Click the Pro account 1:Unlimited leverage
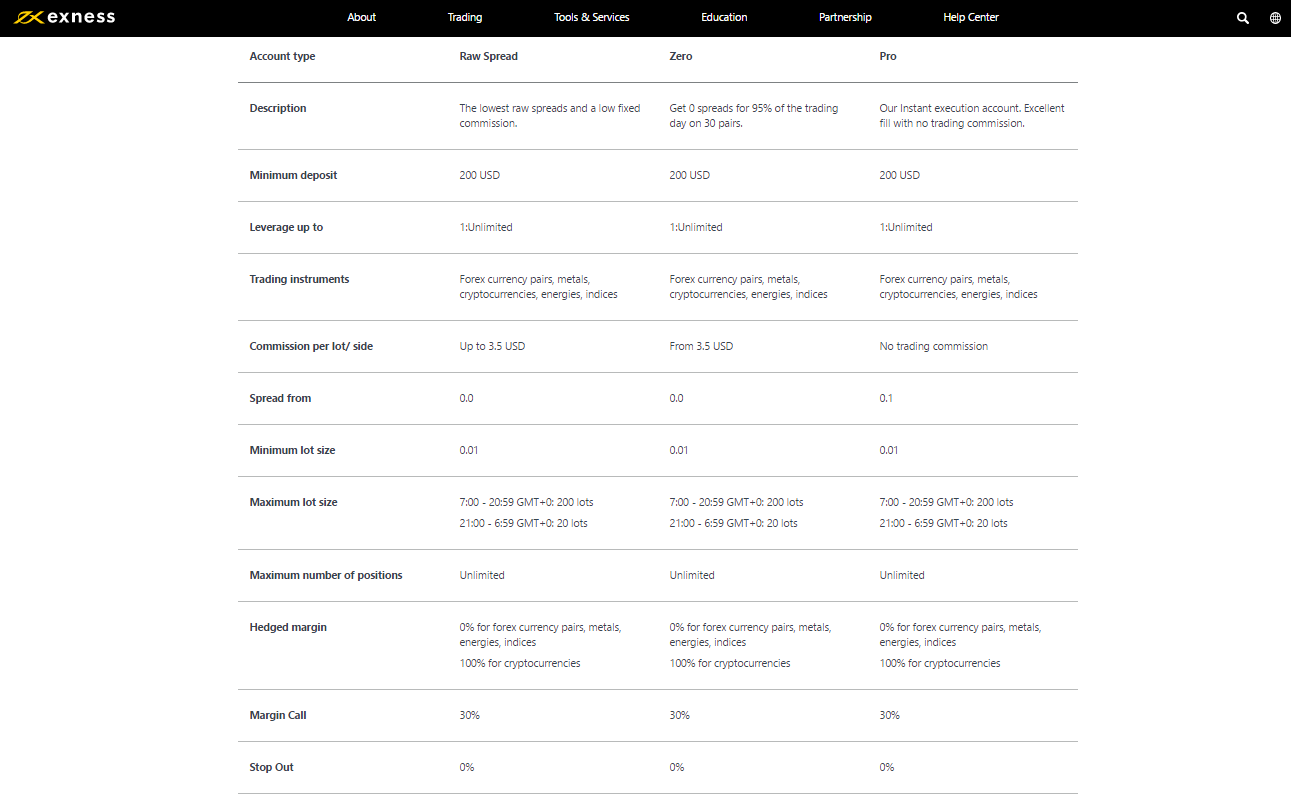 click(x=906, y=227)
